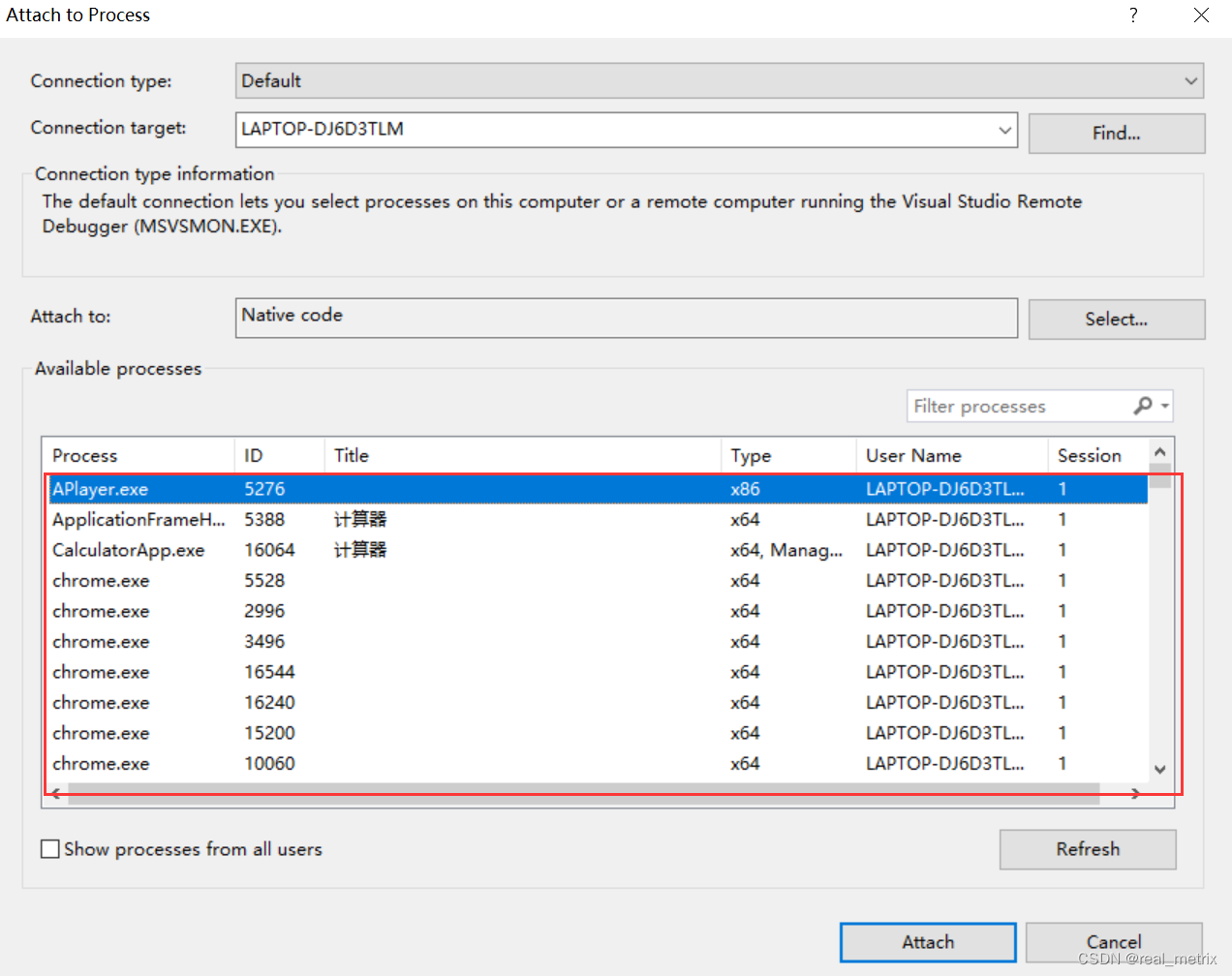Click the Attach to Native code field
This screenshot has width=1232, height=976.
pyautogui.click(x=626, y=318)
